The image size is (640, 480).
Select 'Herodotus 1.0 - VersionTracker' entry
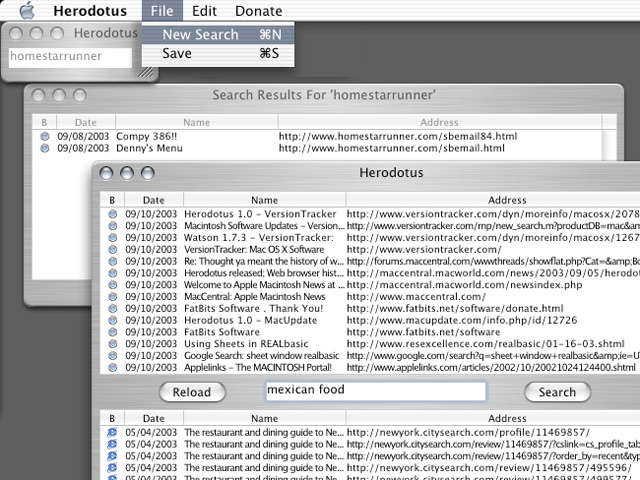click(260, 214)
